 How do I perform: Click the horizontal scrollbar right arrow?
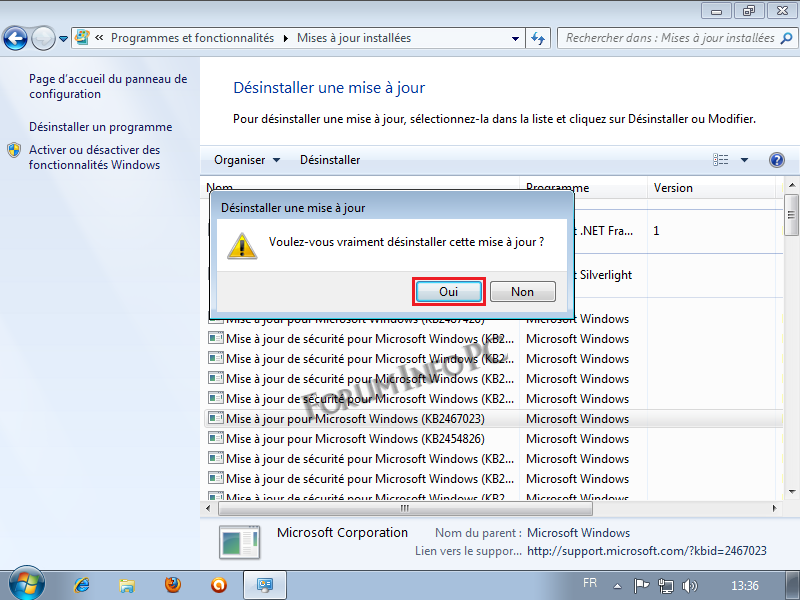point(774,508)
